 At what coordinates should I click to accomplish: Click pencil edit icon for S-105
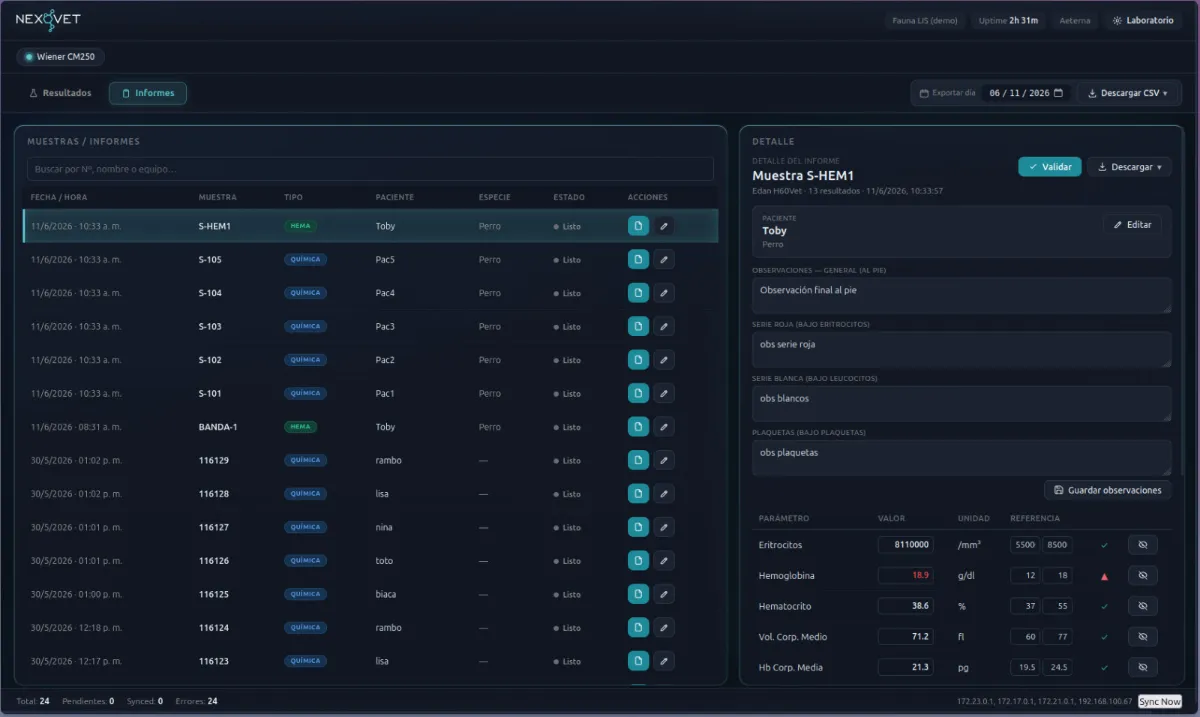point(663,260)
